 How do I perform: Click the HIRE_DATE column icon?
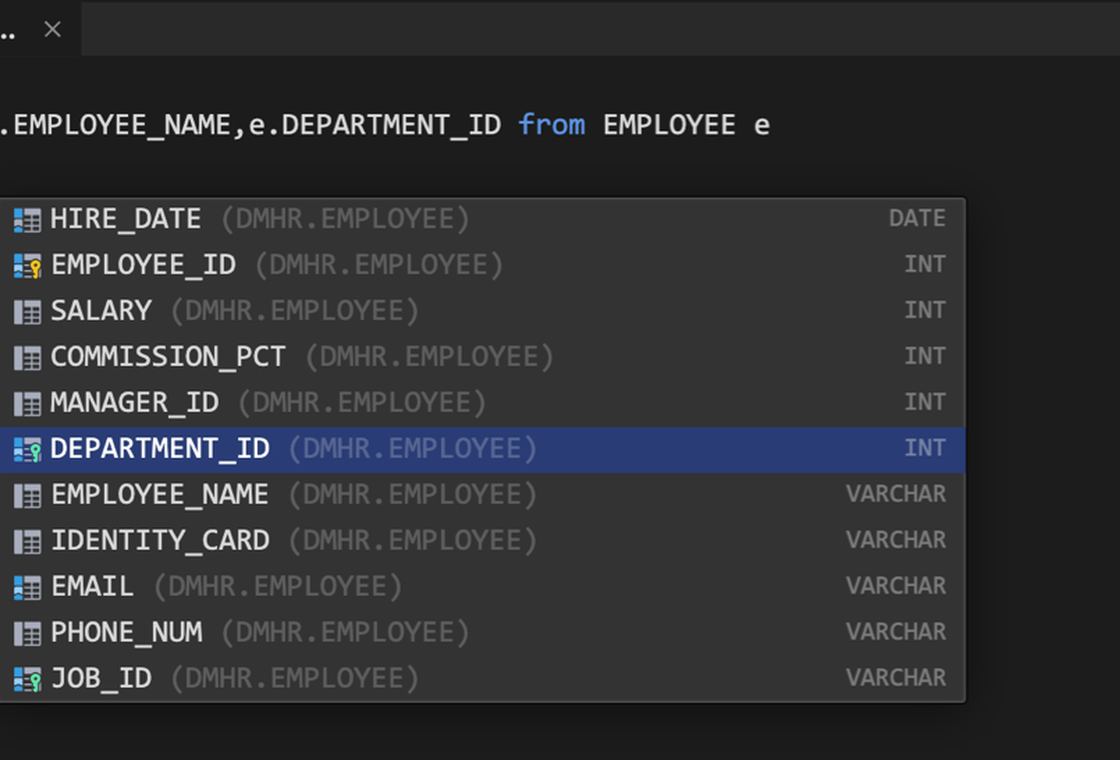tap(27, 220)
